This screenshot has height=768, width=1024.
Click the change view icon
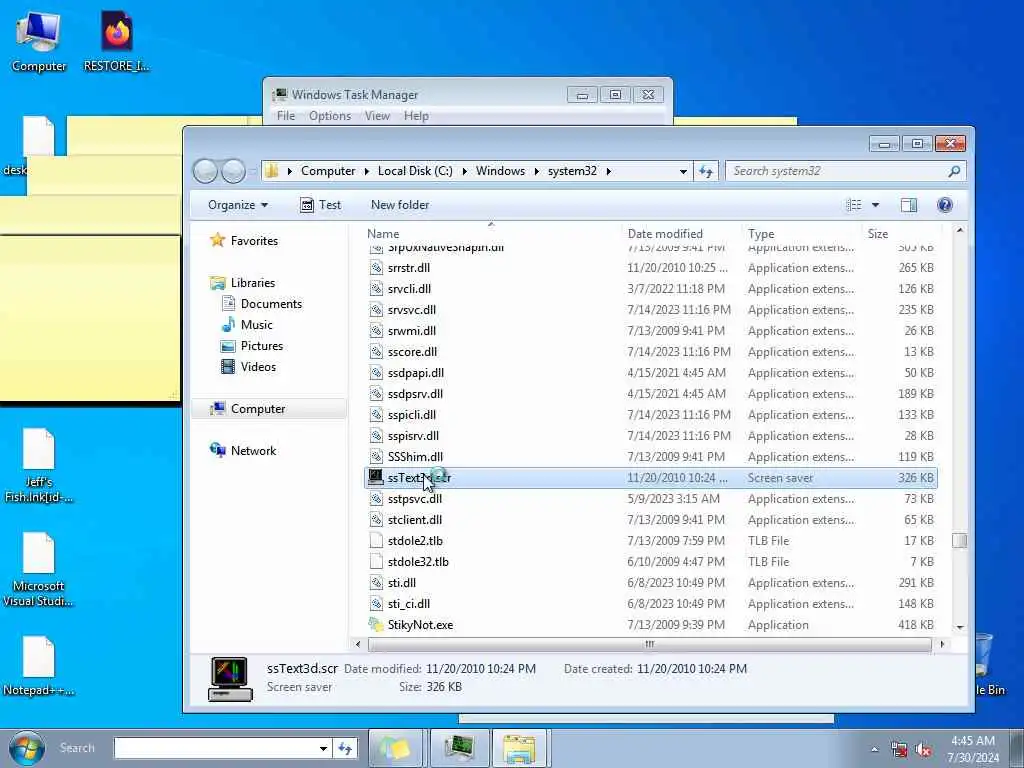tap(854, 205)
